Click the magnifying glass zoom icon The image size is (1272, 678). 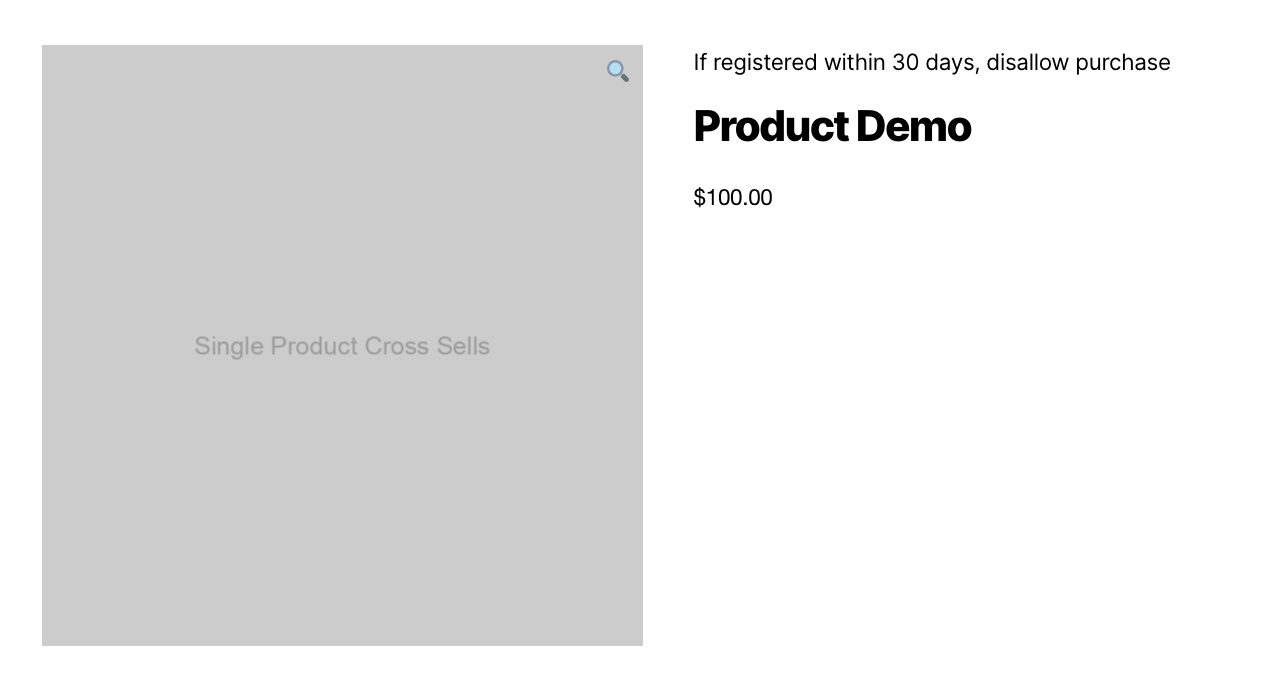coord(618,71)
